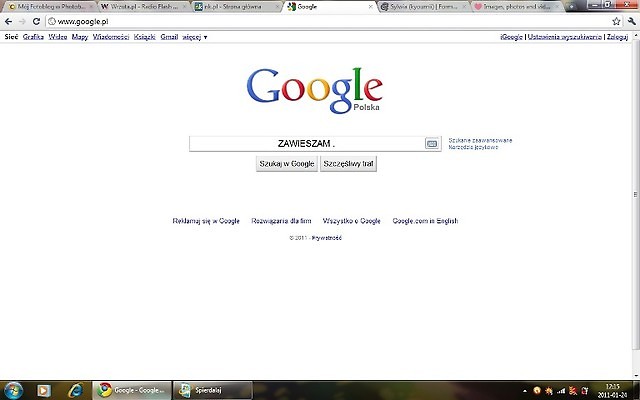Open the Książki link
Viewport: 640px width, 400px height.
(x=144, y=37)
